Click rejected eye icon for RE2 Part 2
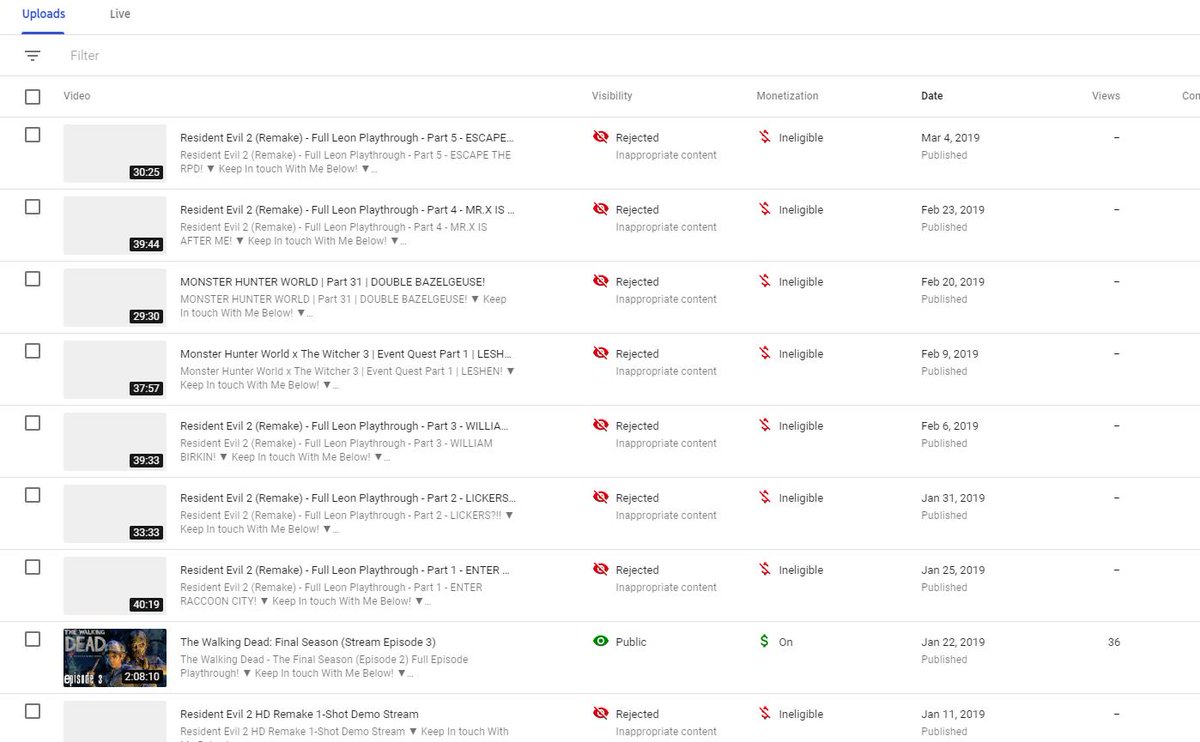Screen dimensions: 1200x742 click(601, 497)
